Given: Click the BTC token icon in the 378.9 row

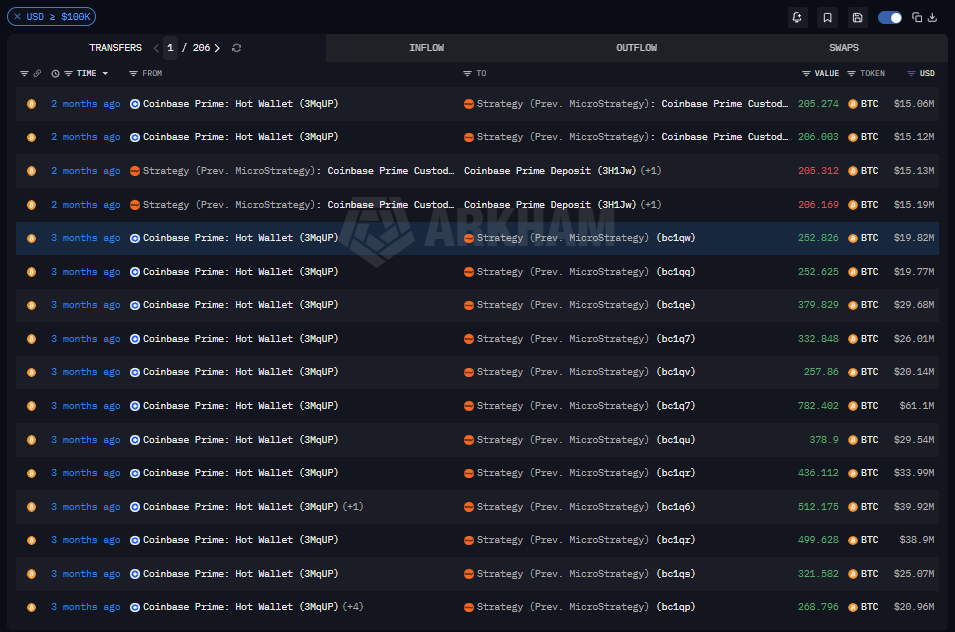Looking at the screenshot, I should (853, 440).
